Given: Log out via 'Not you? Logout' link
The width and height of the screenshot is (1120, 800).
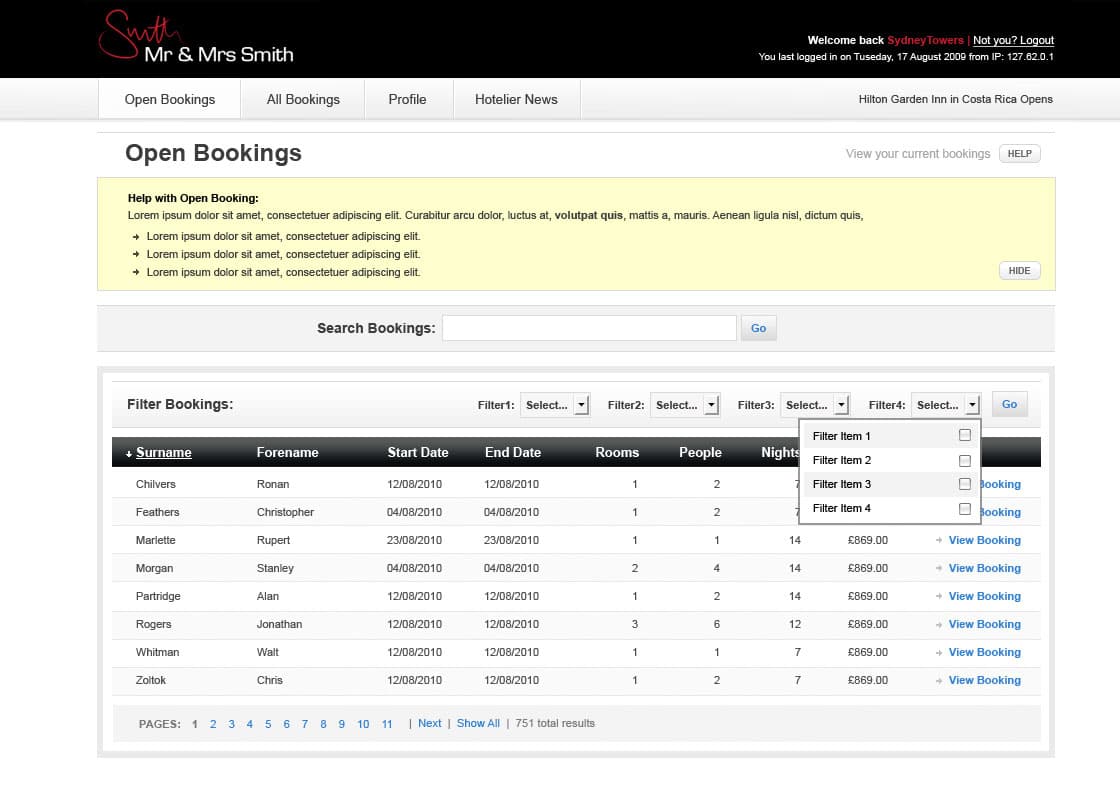Looking at the screenshot, I should tap(1013, 41).
